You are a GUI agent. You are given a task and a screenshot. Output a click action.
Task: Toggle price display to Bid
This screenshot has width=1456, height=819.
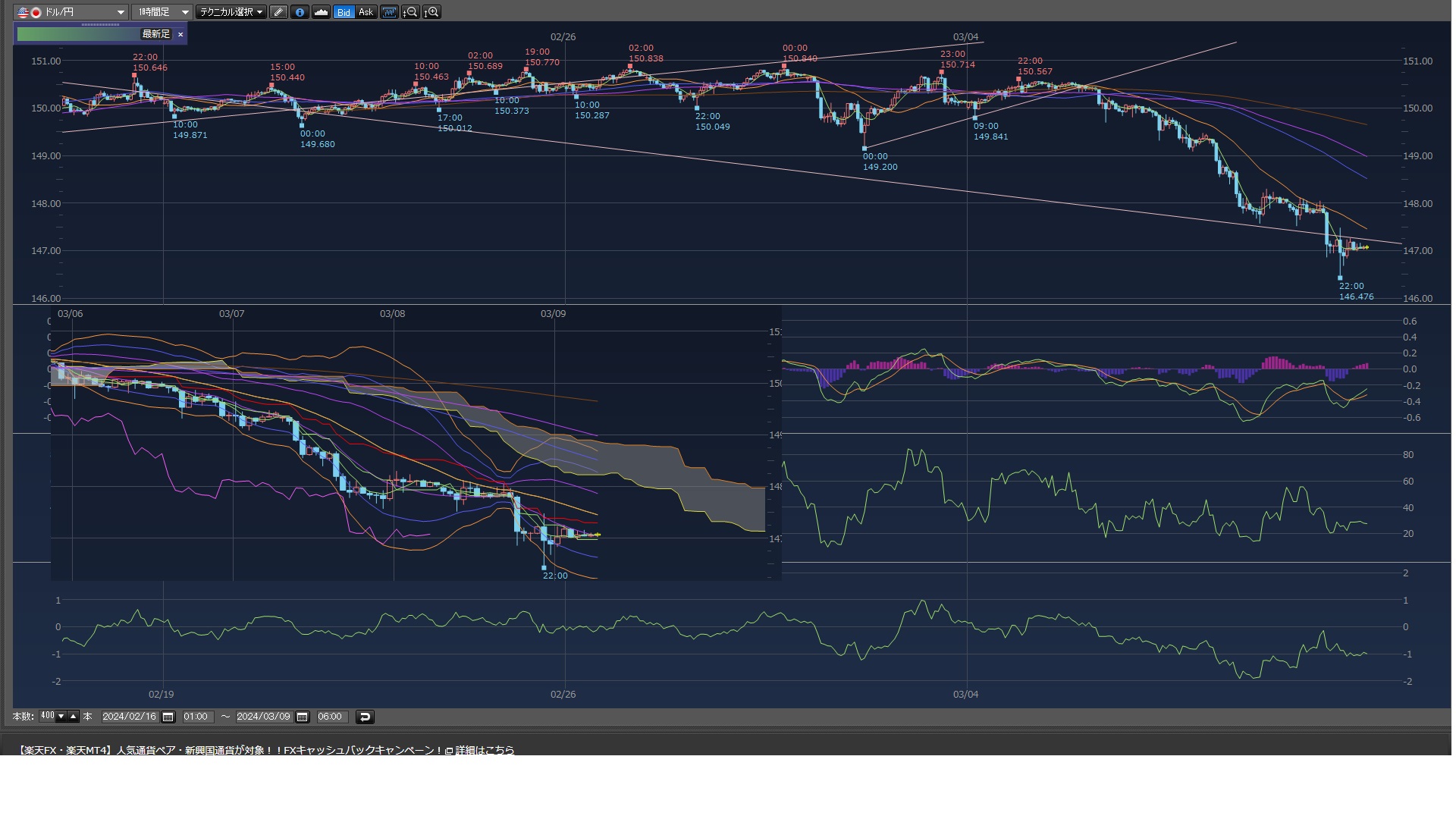[x=344, y=12]
